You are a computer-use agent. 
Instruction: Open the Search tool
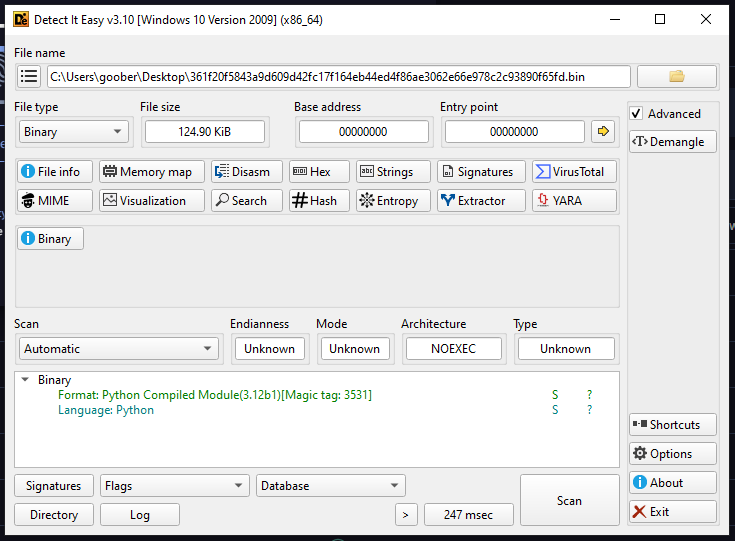pyautogui.click(x=247, y=201)
